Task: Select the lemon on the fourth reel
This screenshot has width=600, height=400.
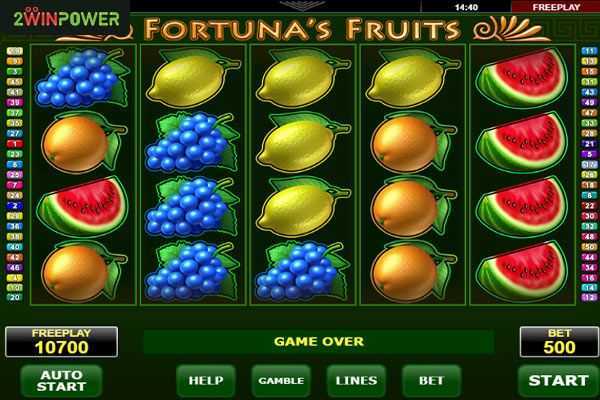Action: coord(412,78)
